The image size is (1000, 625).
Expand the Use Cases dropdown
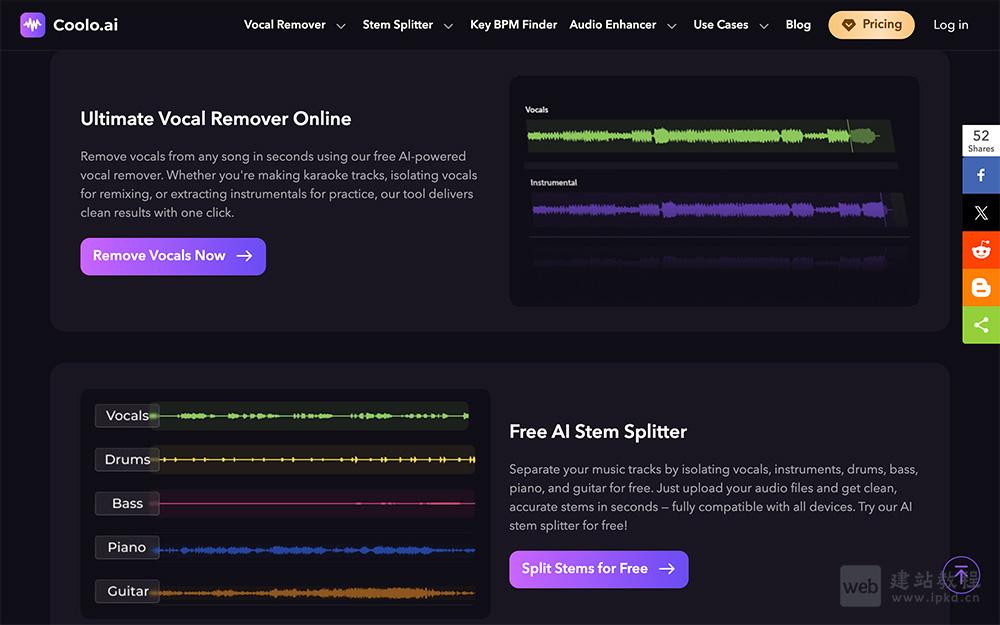tap(764, 26)
